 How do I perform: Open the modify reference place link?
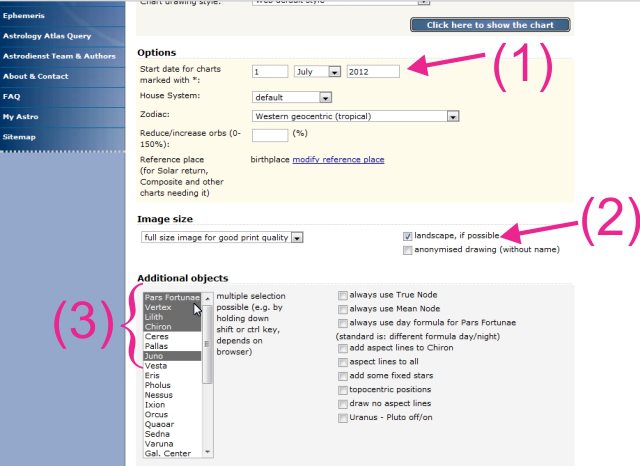point(338,159)
